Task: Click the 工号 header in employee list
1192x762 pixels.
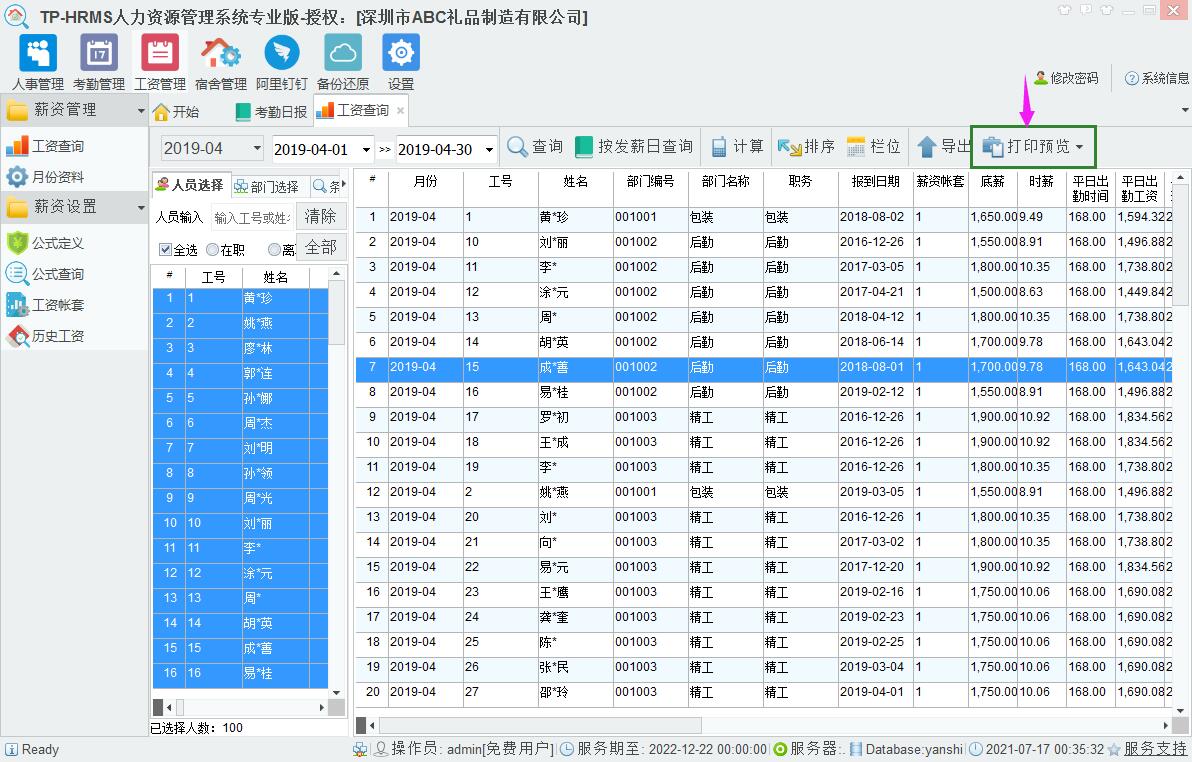Action: point(214,278)
